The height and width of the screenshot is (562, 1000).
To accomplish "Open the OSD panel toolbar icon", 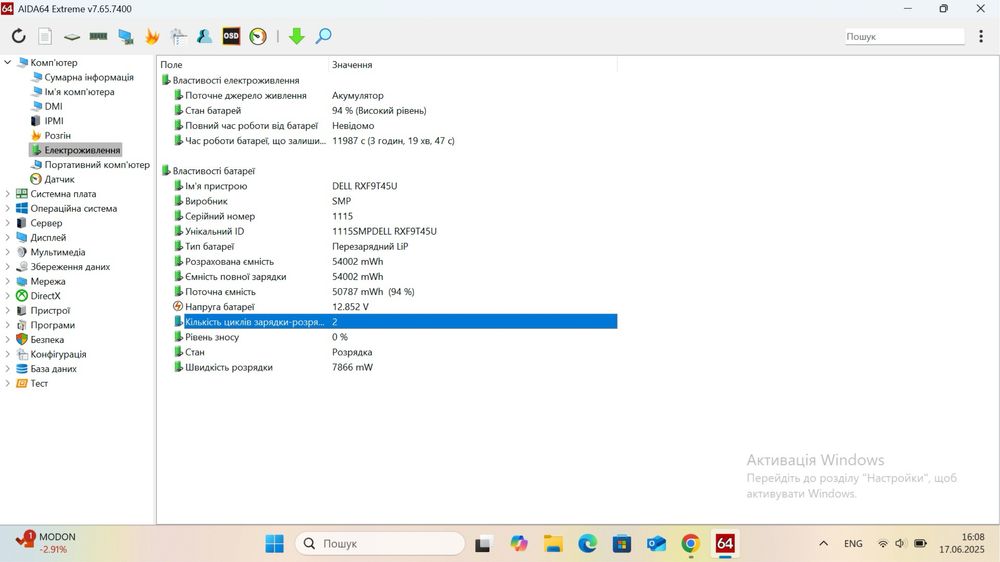I will [x=231, y=36].
